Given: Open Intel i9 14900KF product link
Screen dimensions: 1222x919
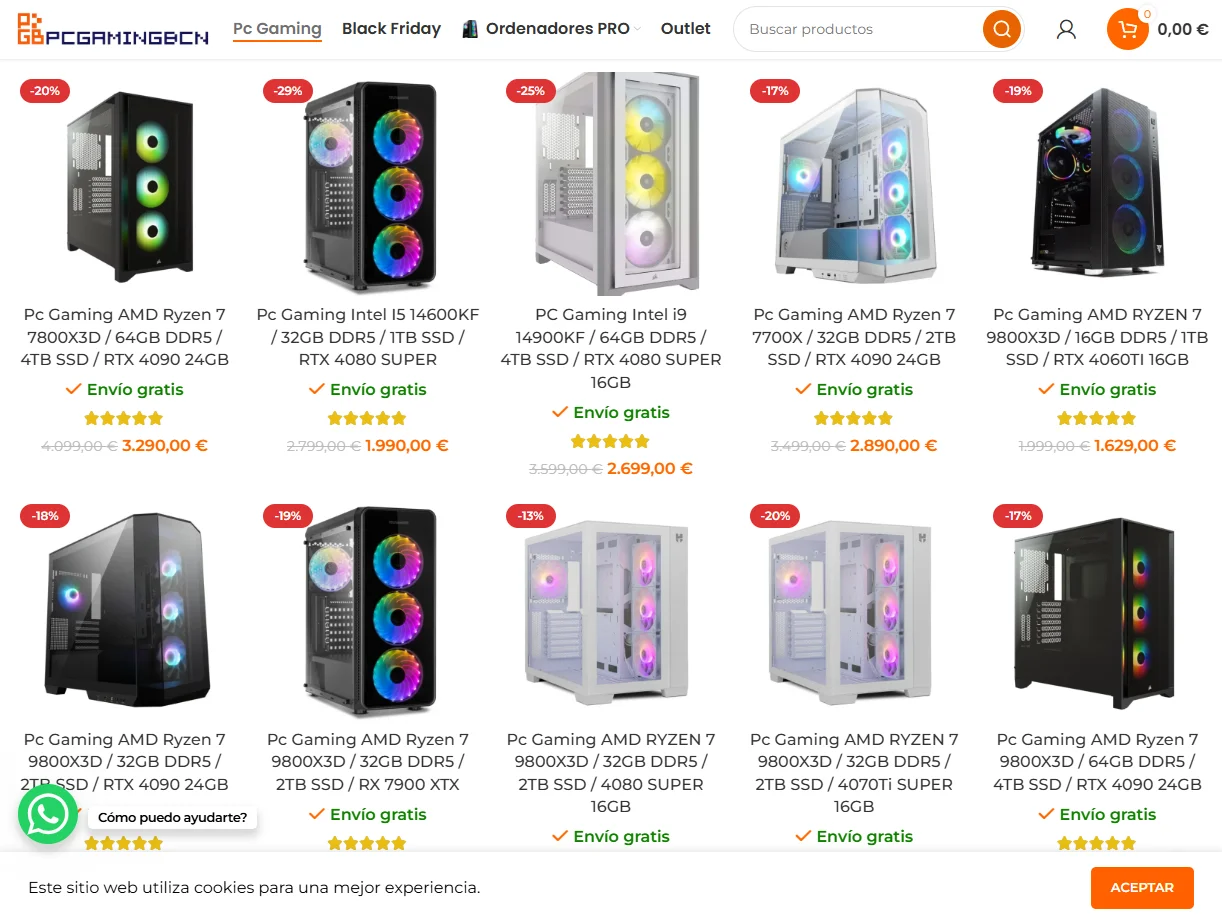Looking at the screenshot, I should 610,348.
